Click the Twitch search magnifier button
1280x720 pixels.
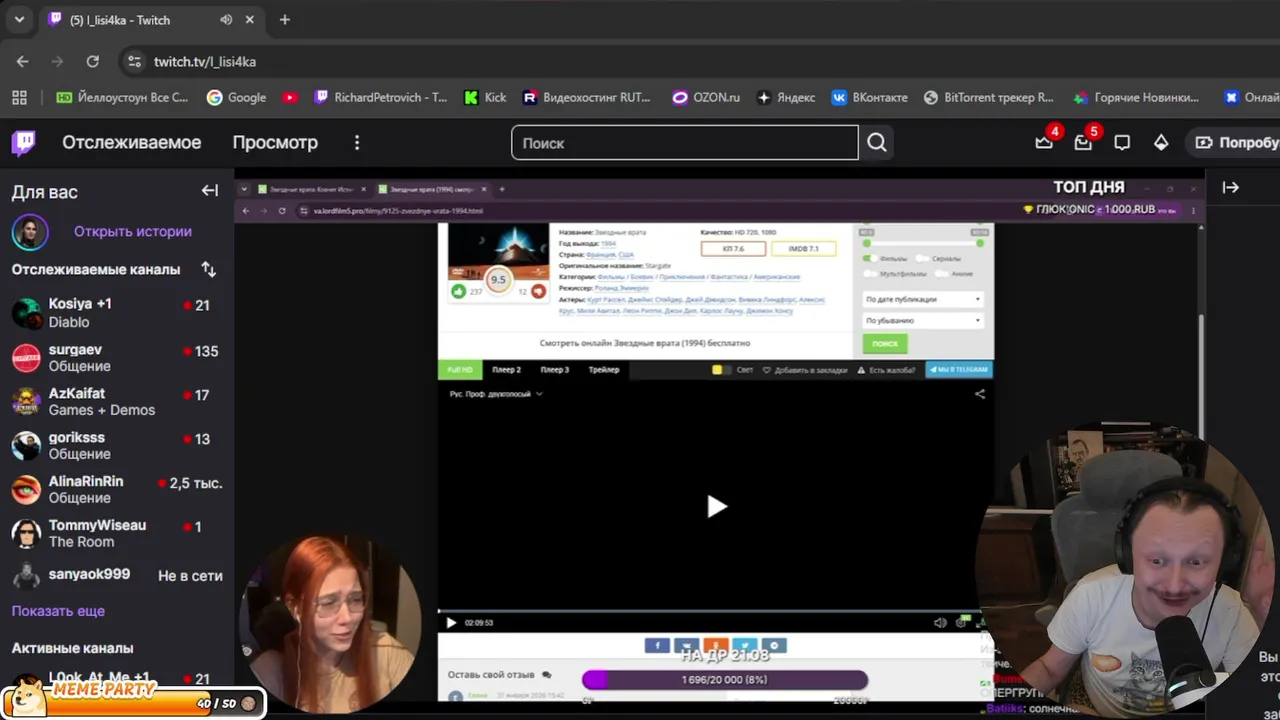[877, 143]
